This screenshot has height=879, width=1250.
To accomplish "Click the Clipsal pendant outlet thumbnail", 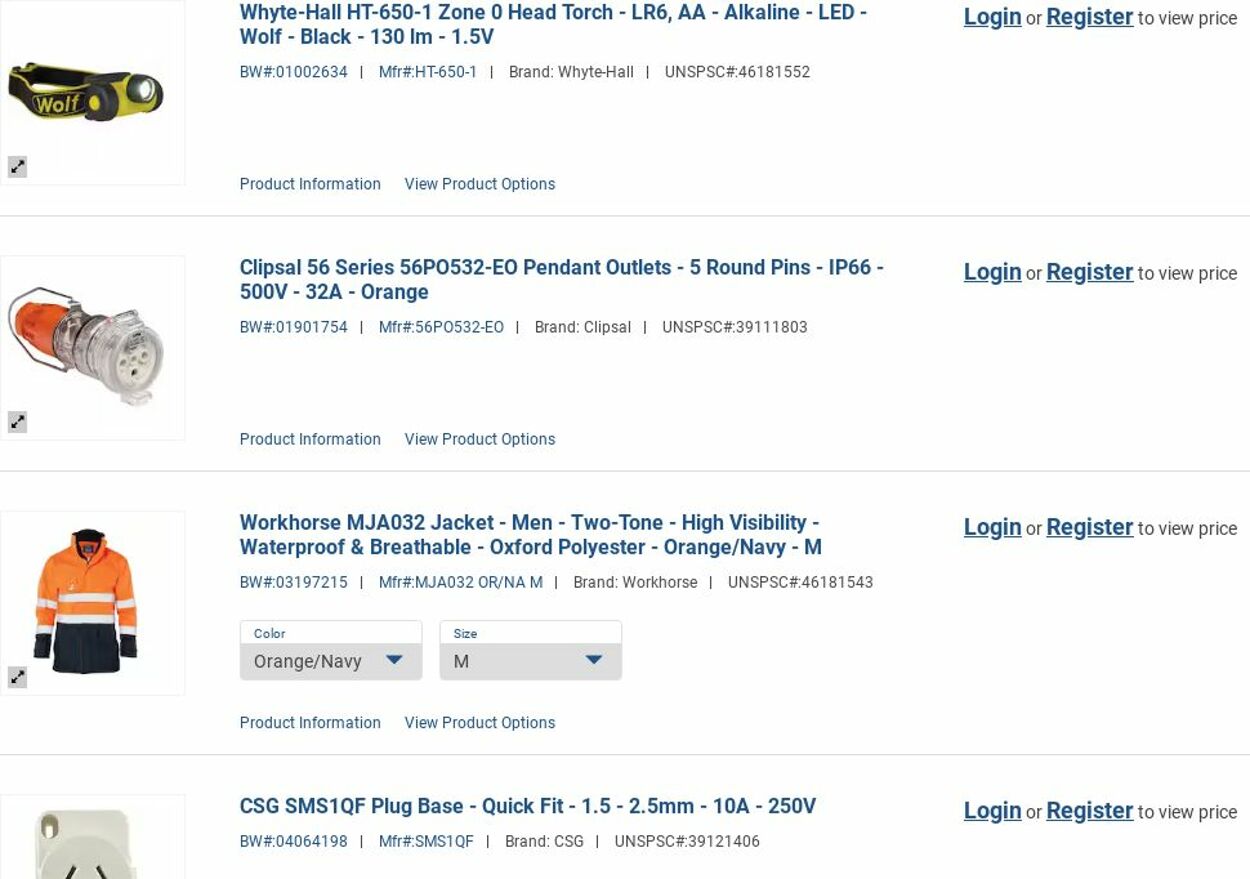I will (92, 347).
